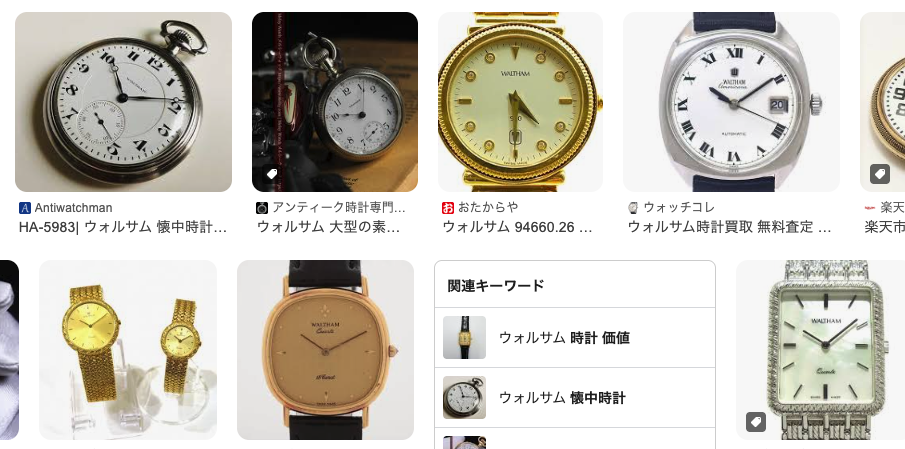
Task: Open the pair of gold watches image
Action: tap(128, 350)
